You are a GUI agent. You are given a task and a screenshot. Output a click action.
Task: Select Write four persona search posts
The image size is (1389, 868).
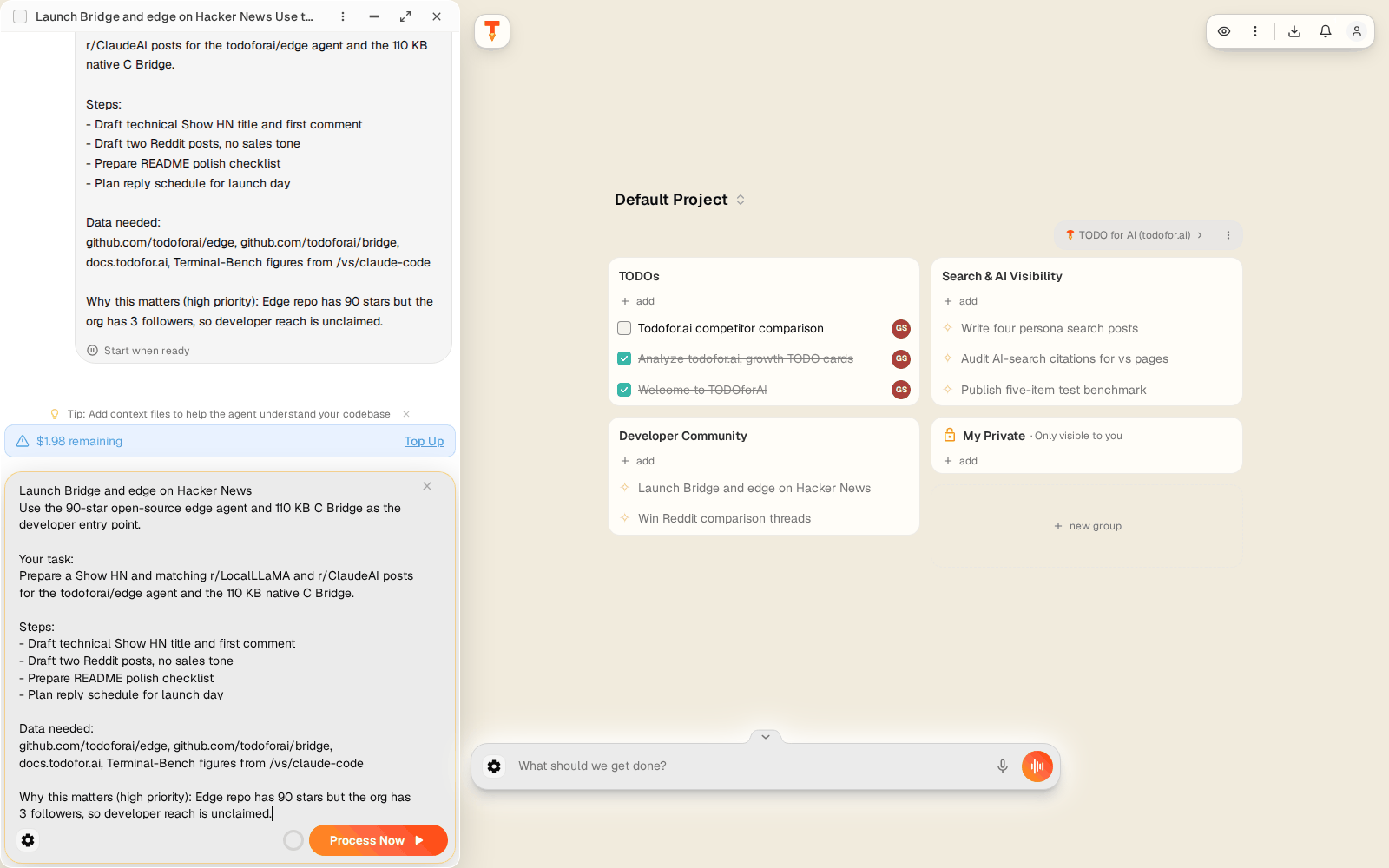click(x=1049, y=328)
